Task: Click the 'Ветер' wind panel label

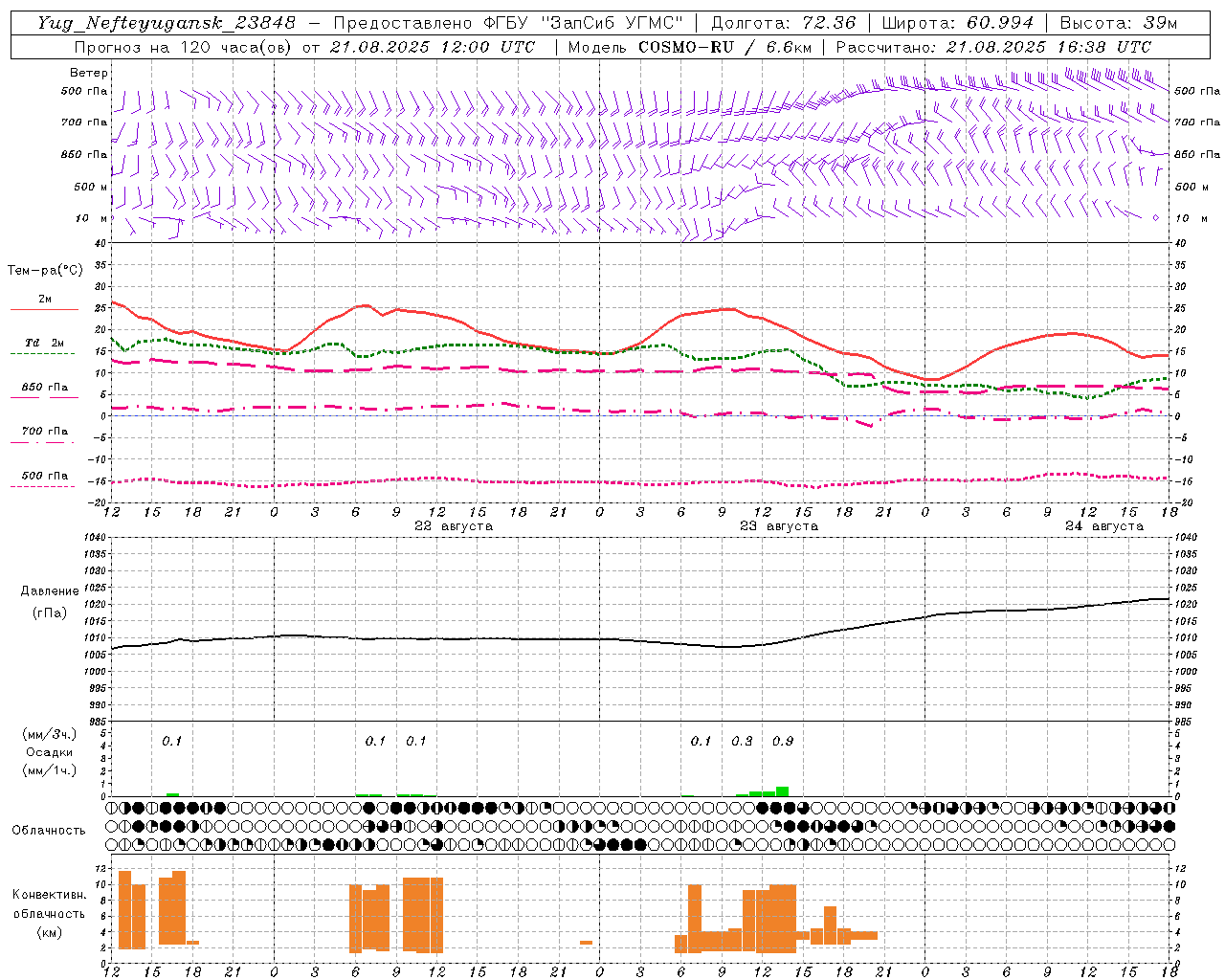Action: pyautogui.click(x=89, y=73)
